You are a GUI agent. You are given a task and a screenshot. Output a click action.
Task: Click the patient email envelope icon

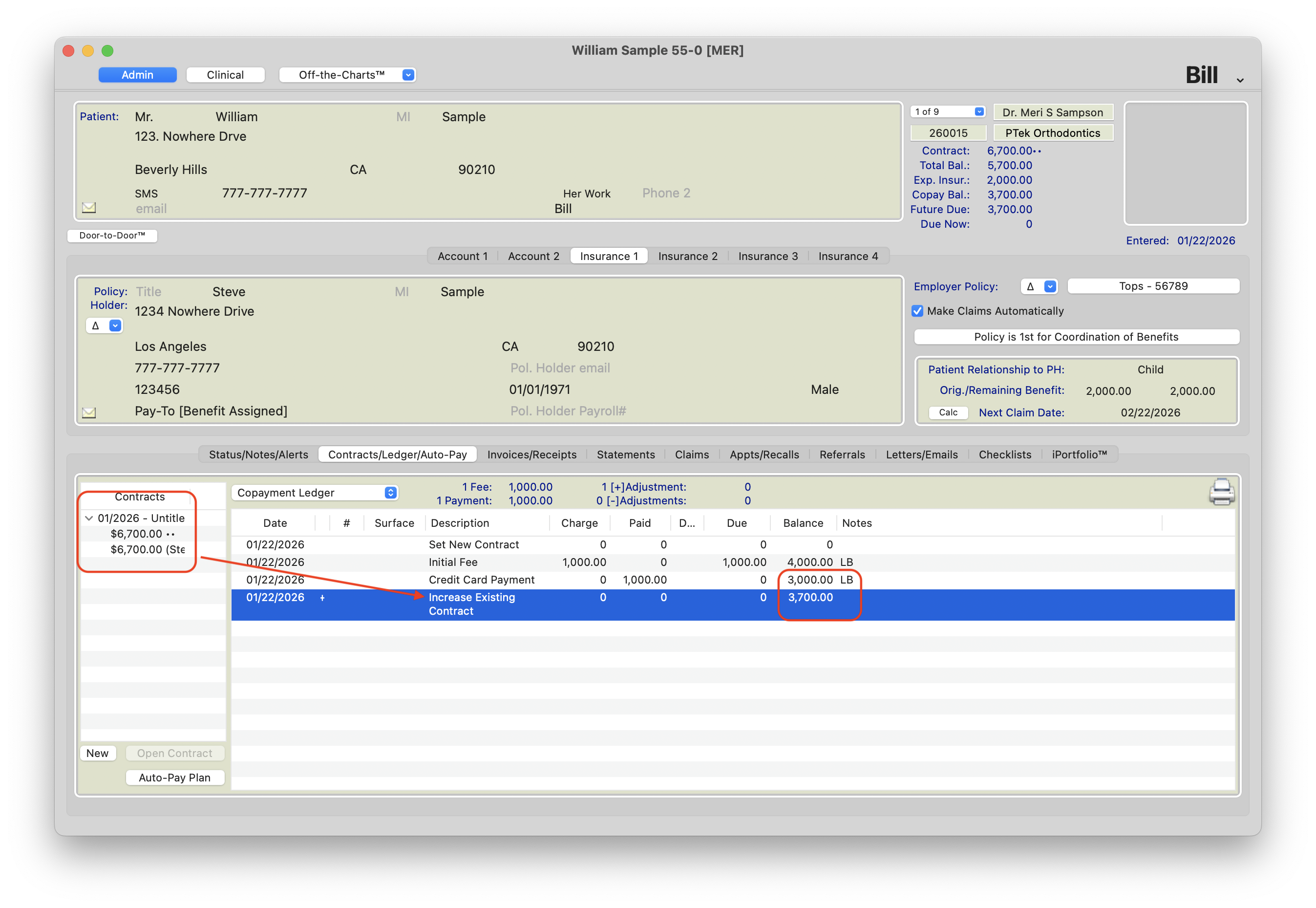(89, 208)
